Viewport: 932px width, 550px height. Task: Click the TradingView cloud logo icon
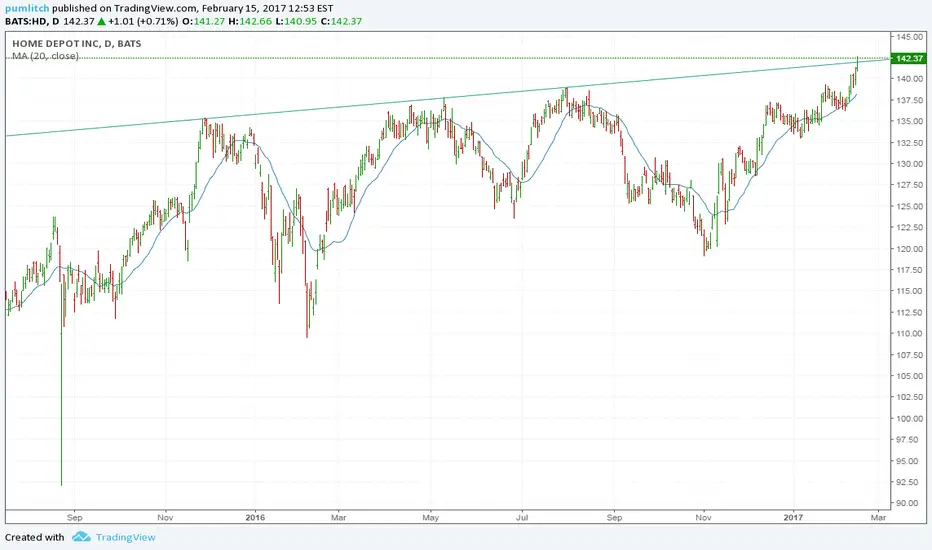81,537
